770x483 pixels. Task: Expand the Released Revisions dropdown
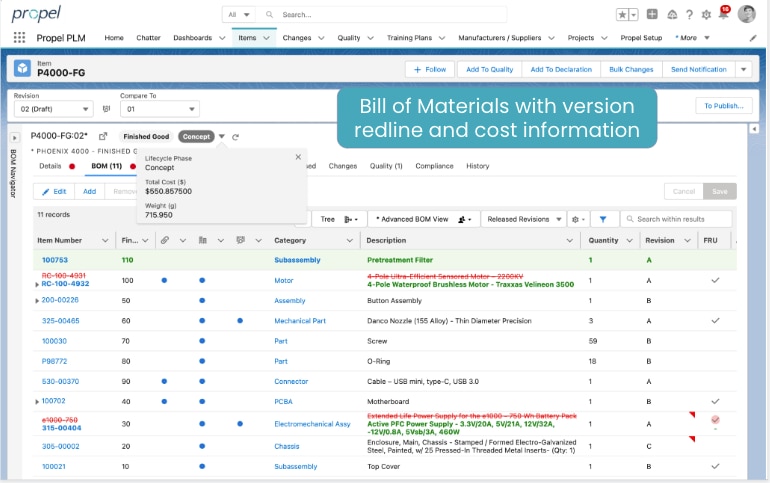[522, 219]
